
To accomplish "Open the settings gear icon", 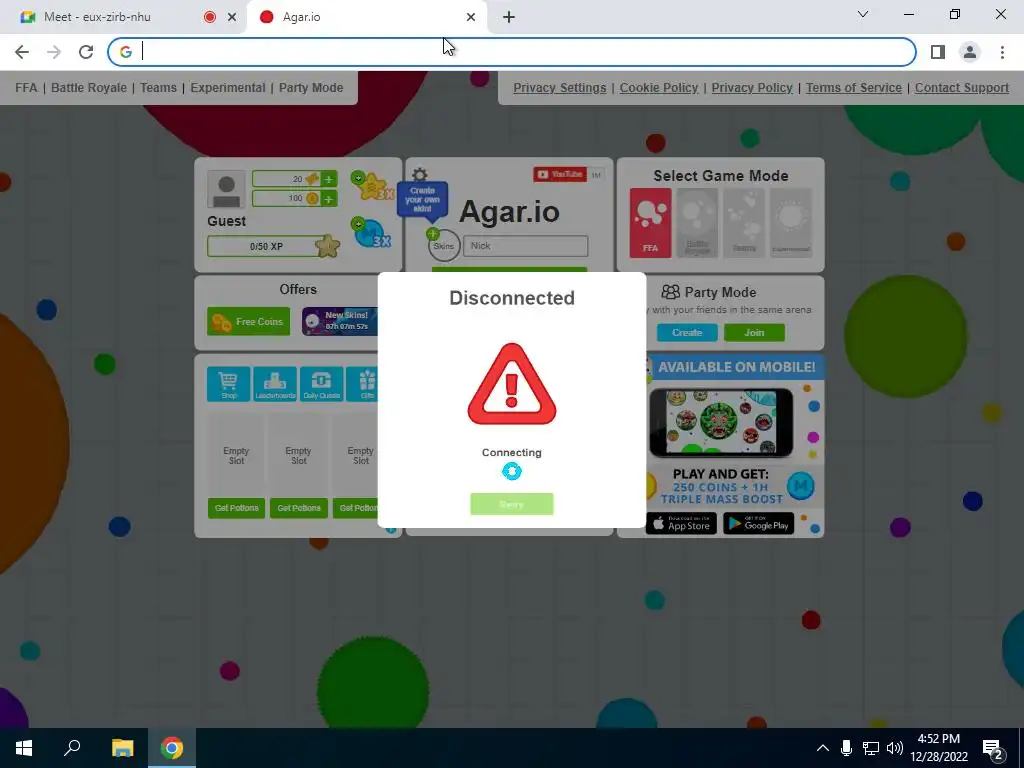I will pos(419,175).
